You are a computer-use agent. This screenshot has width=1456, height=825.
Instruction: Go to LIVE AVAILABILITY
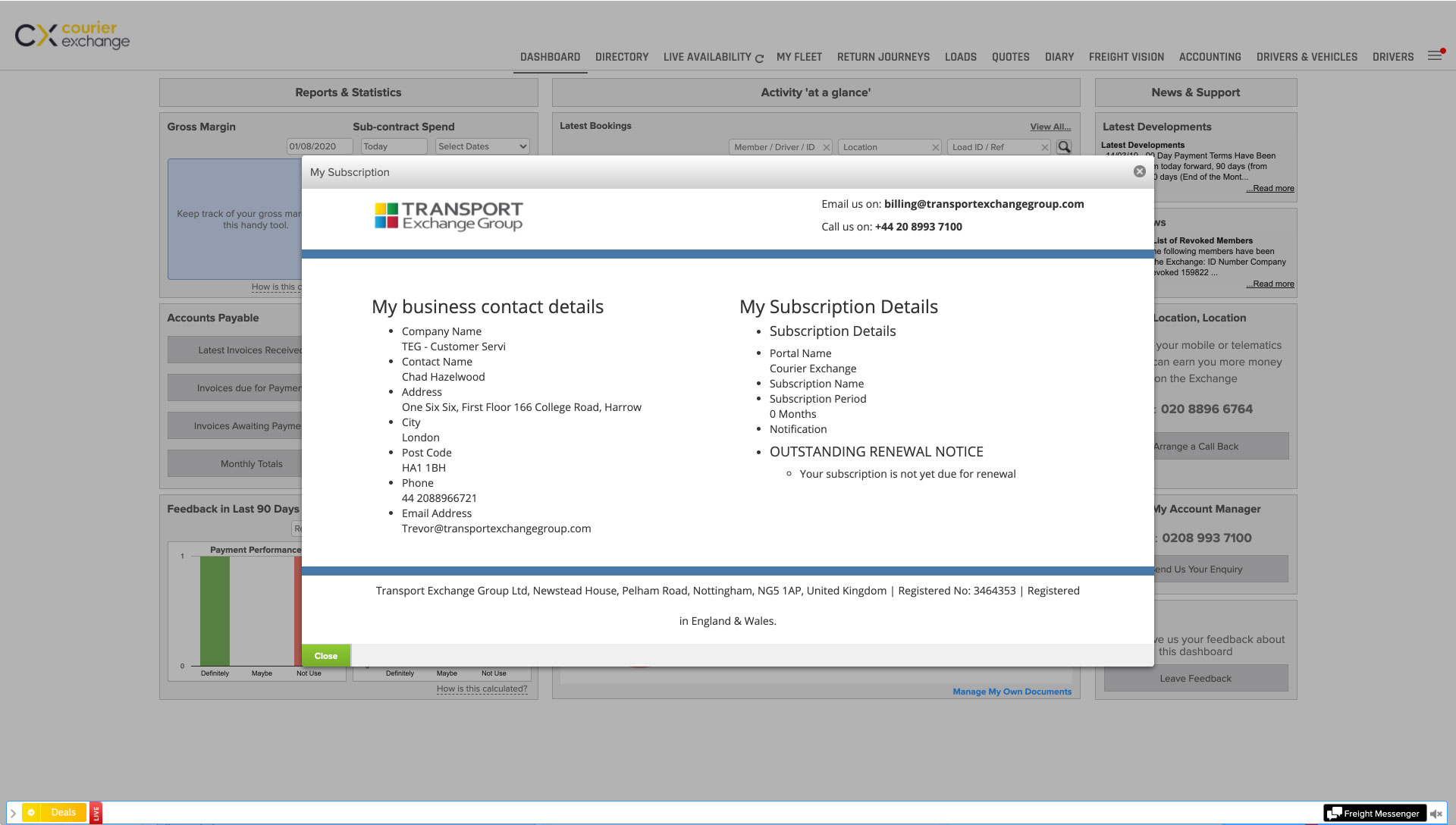[x=707, y=57]
